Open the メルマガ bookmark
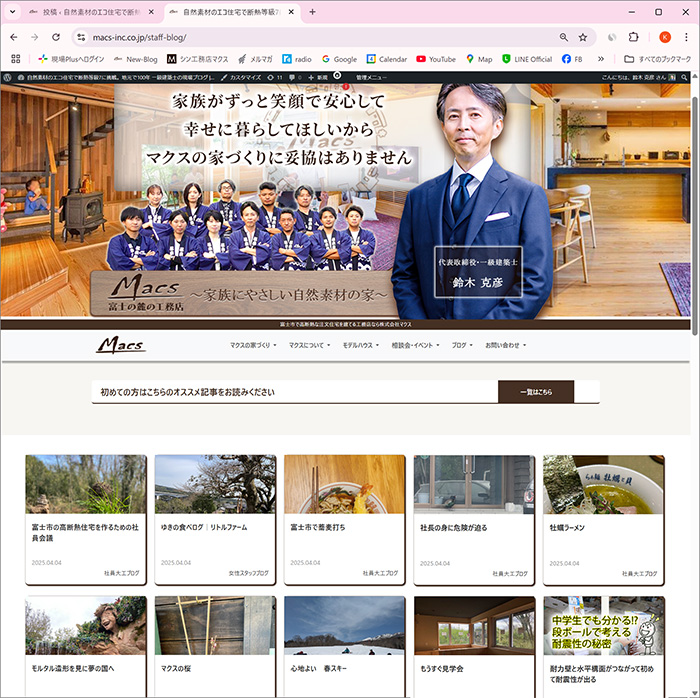Viewport: 700px width, 698px height. click(x=255, y=59)
